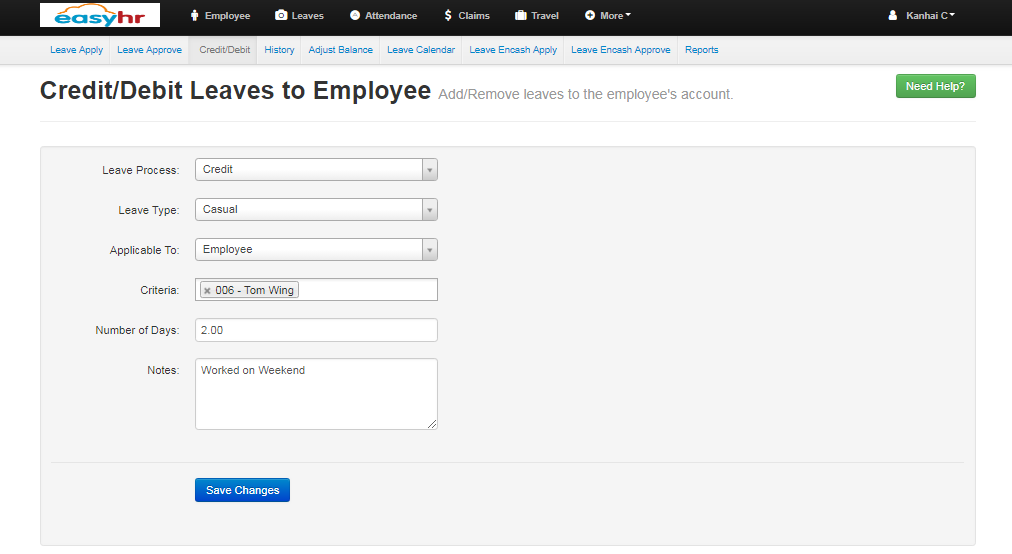The height and width of the screenshot is (554, 1012).
Task: Click the Claims dollar icon
Action: (x=448, y=16)
